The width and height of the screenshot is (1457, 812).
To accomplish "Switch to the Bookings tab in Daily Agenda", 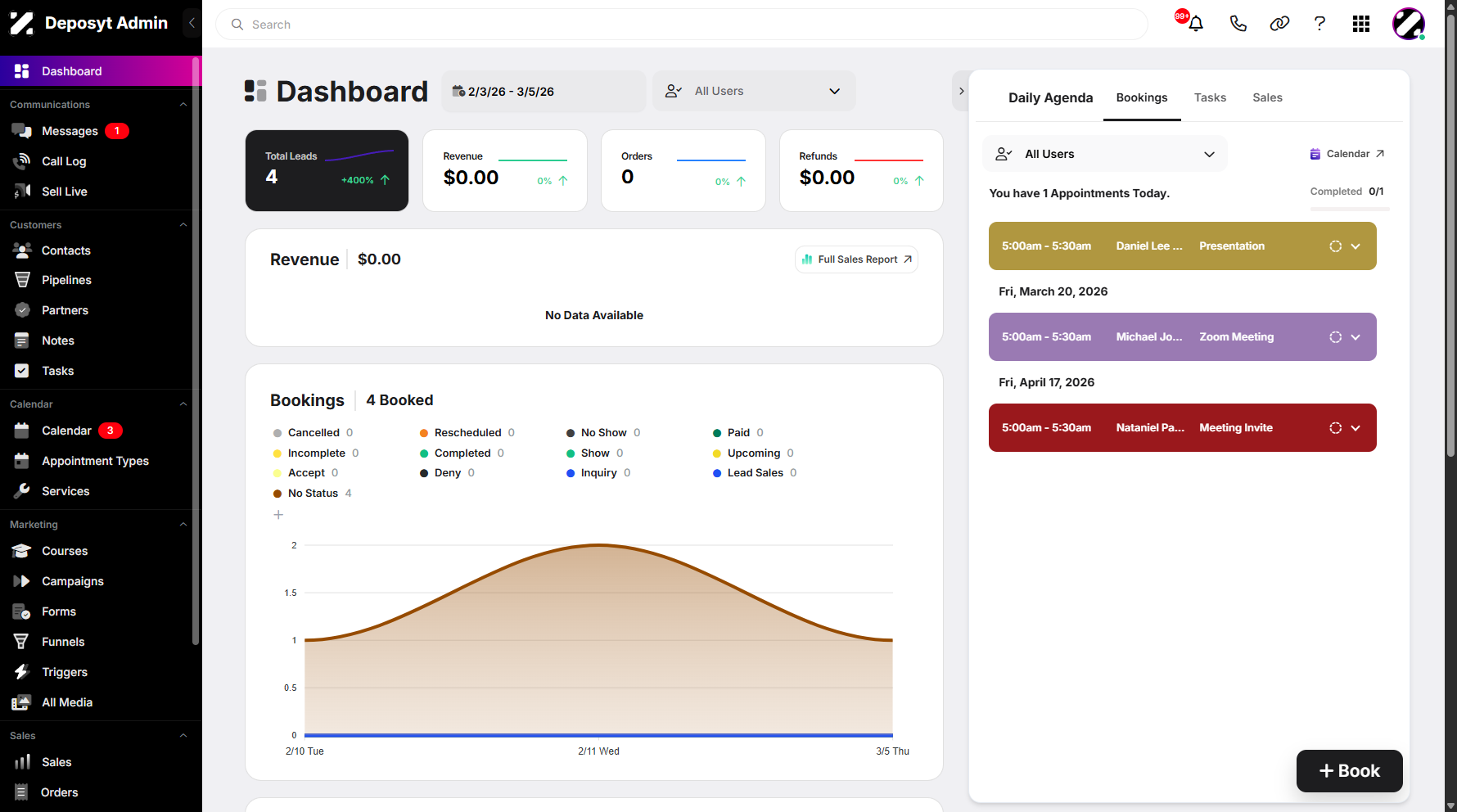I will tap(1142, 97).
